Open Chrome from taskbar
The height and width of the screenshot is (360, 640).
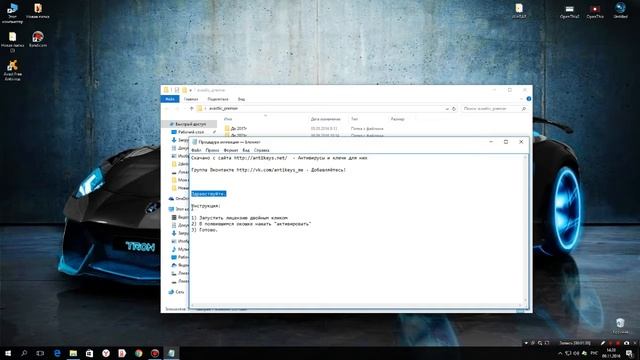coord(139,353)
